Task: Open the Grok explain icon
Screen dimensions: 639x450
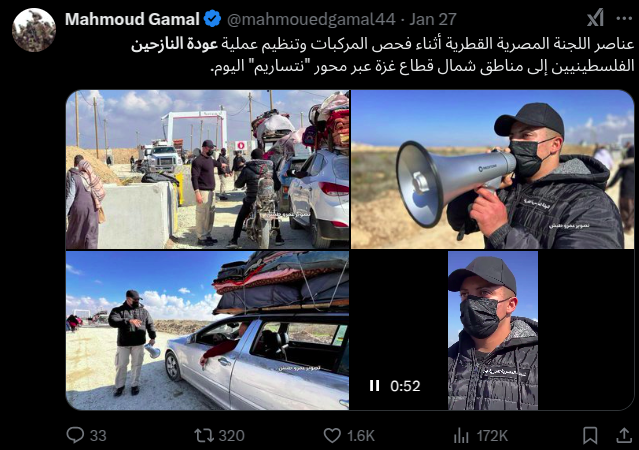Action: (x=595, y=18)
